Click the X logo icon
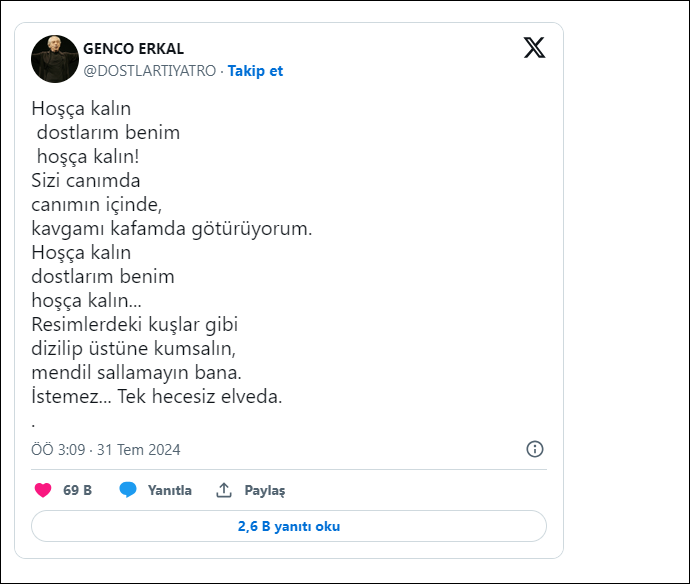Screen dimensions: 690x584 534,47
